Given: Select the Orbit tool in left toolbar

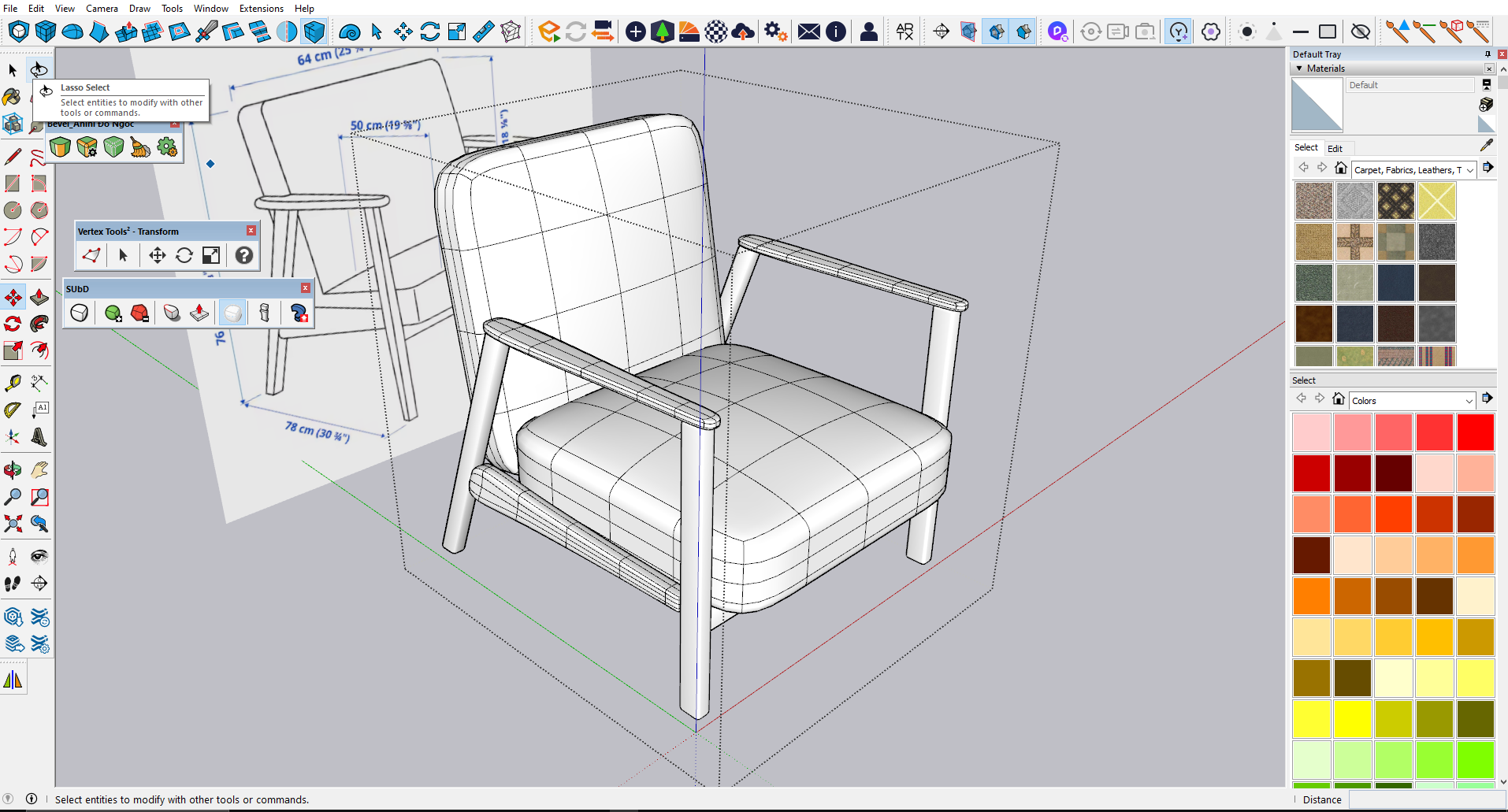Looking at the screenshot, I should point(13,470).
